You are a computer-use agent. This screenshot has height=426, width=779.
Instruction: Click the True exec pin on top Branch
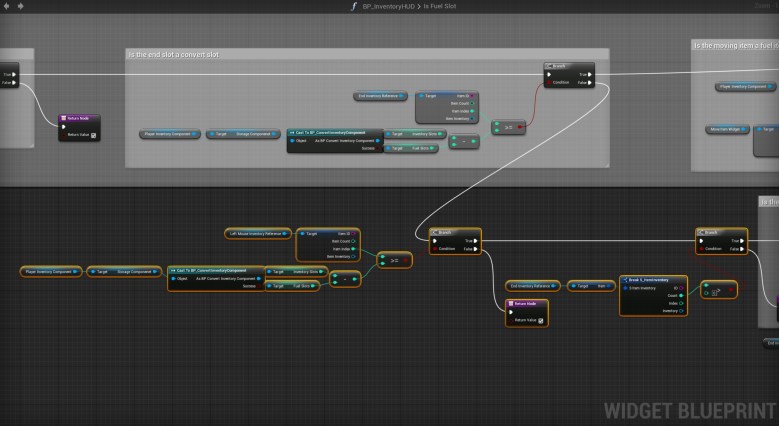(591, 74)
